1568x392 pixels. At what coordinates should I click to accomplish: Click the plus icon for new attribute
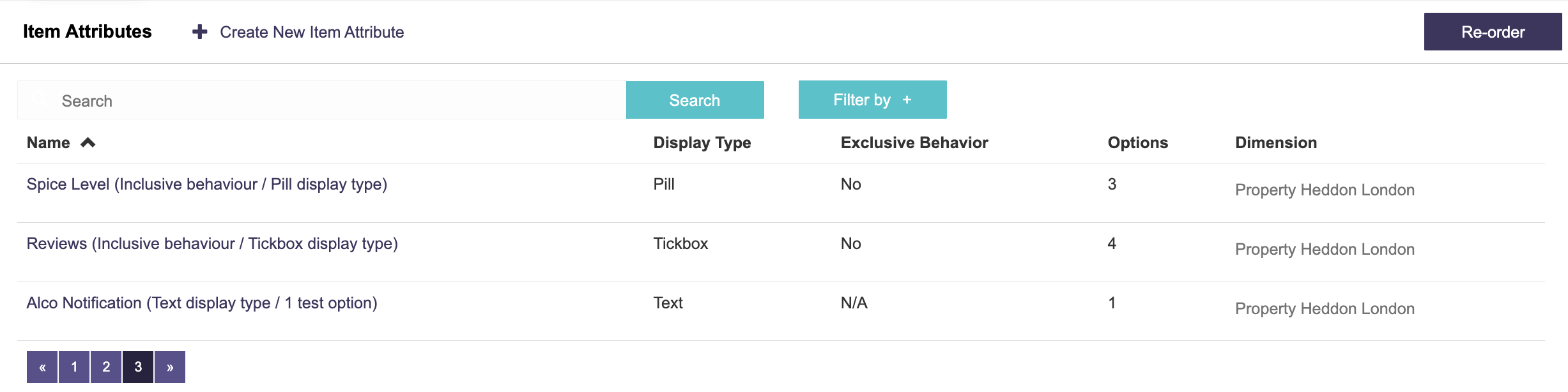pyautogui.click(x=200, y=32)
